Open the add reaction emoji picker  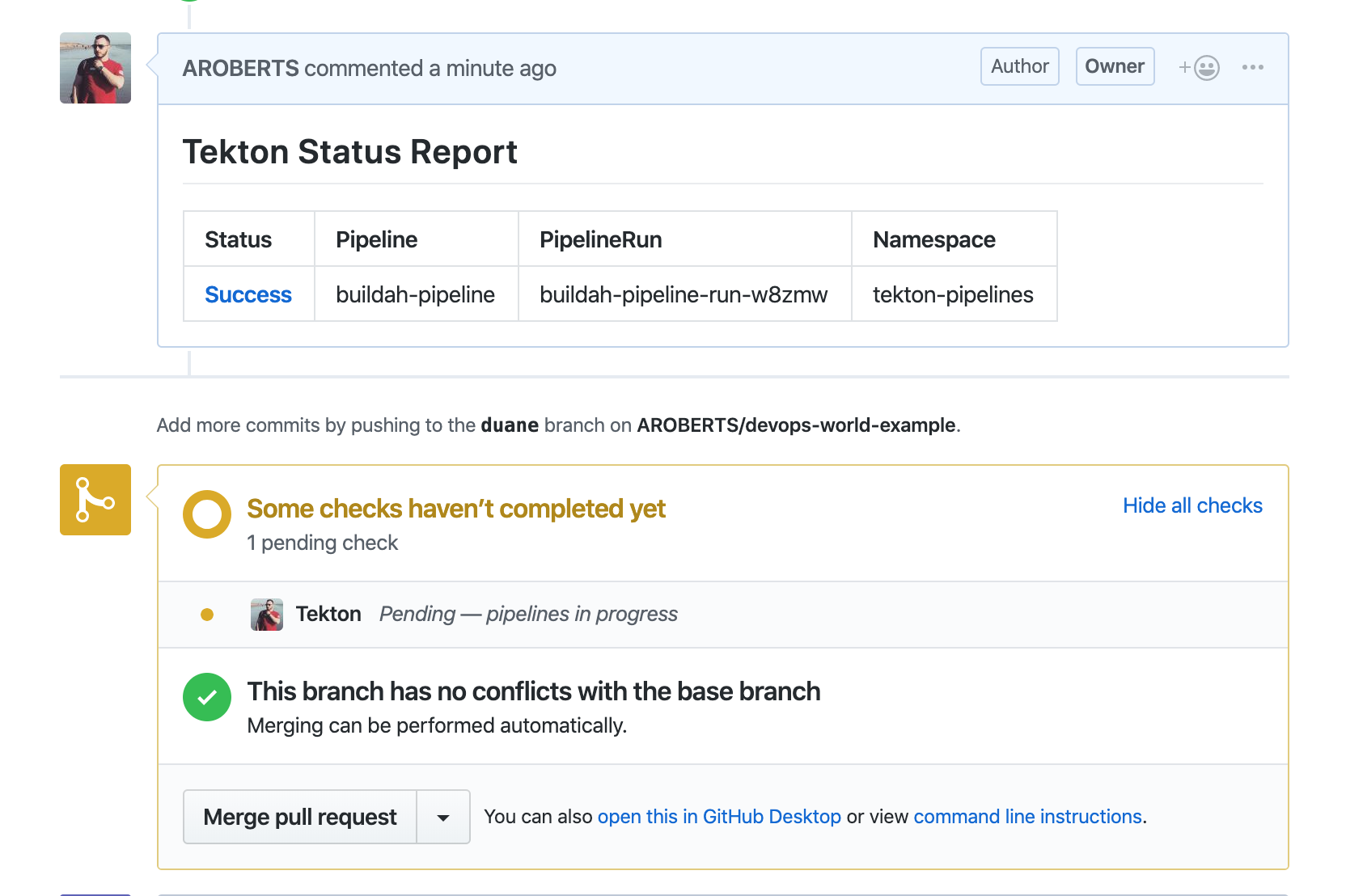(1199, 67)
